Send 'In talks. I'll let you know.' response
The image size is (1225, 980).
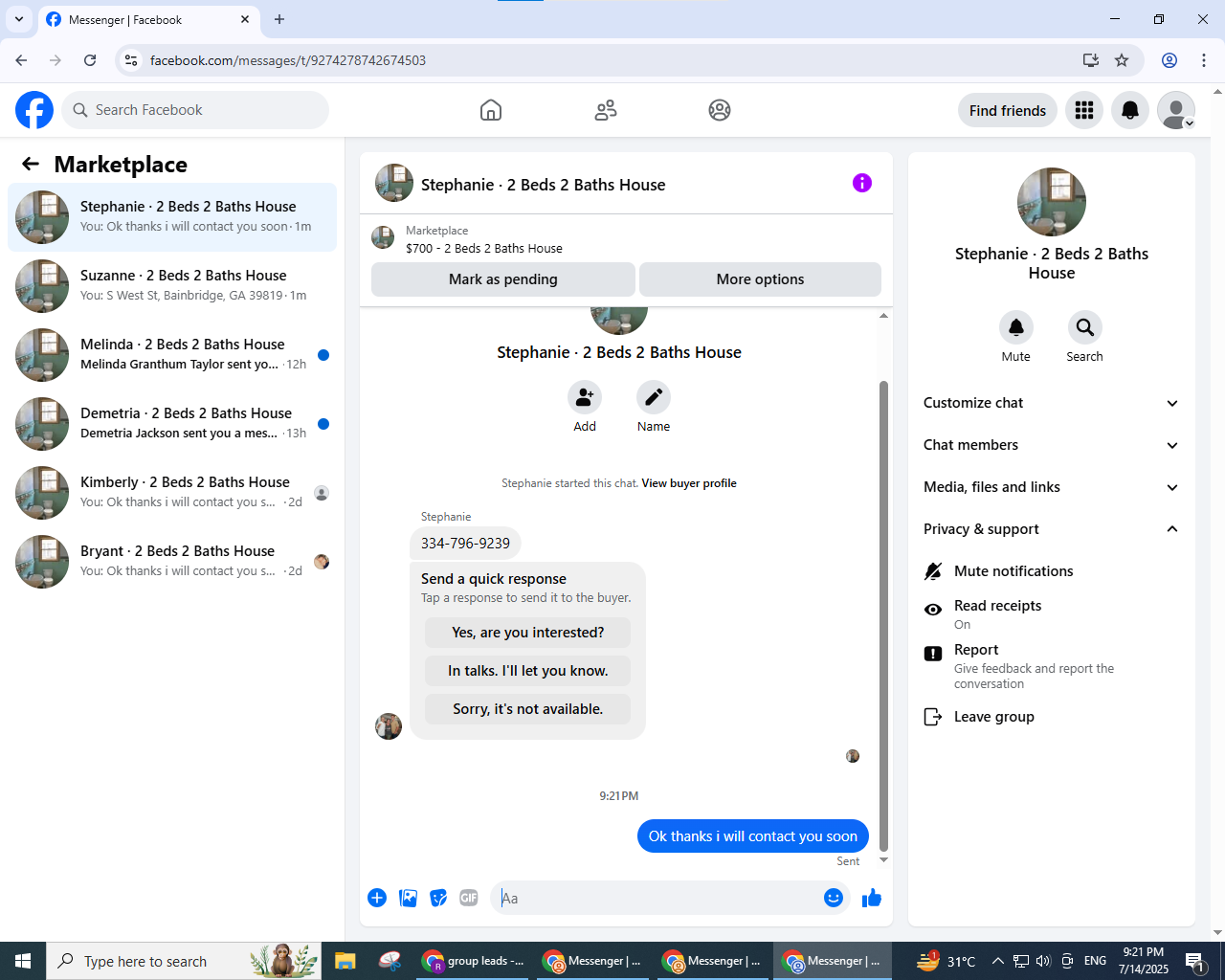[x=527, y=671]
